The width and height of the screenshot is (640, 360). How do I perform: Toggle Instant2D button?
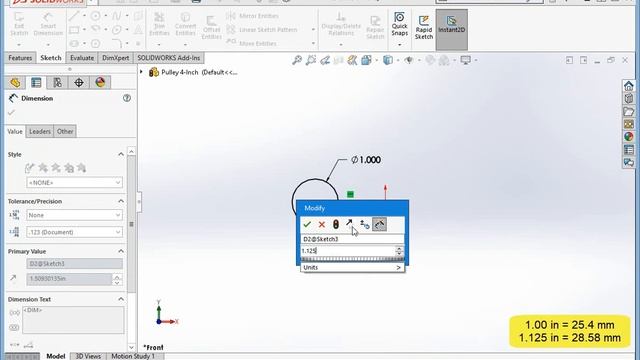[x=451, y=29]
